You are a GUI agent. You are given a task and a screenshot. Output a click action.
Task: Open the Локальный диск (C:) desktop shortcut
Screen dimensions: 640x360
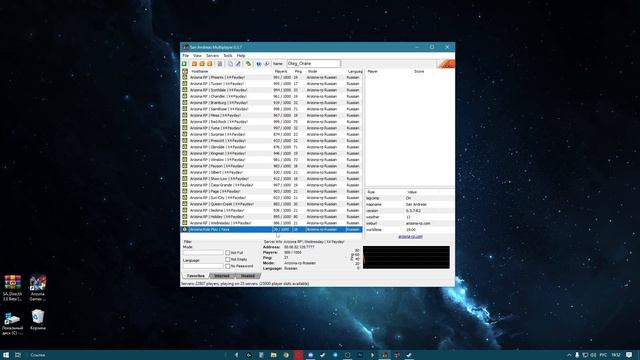(12, 324)
